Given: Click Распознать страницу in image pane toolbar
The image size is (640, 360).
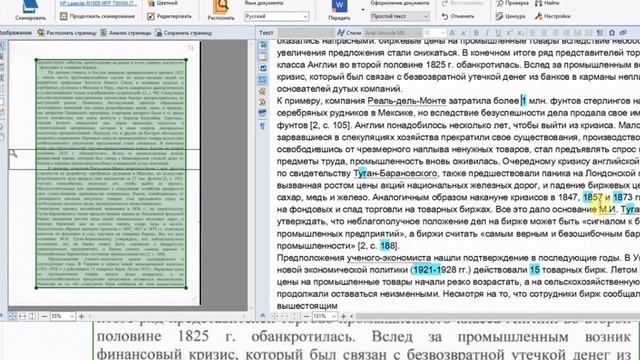Looking at the screenshot, I should click(67, 33).
